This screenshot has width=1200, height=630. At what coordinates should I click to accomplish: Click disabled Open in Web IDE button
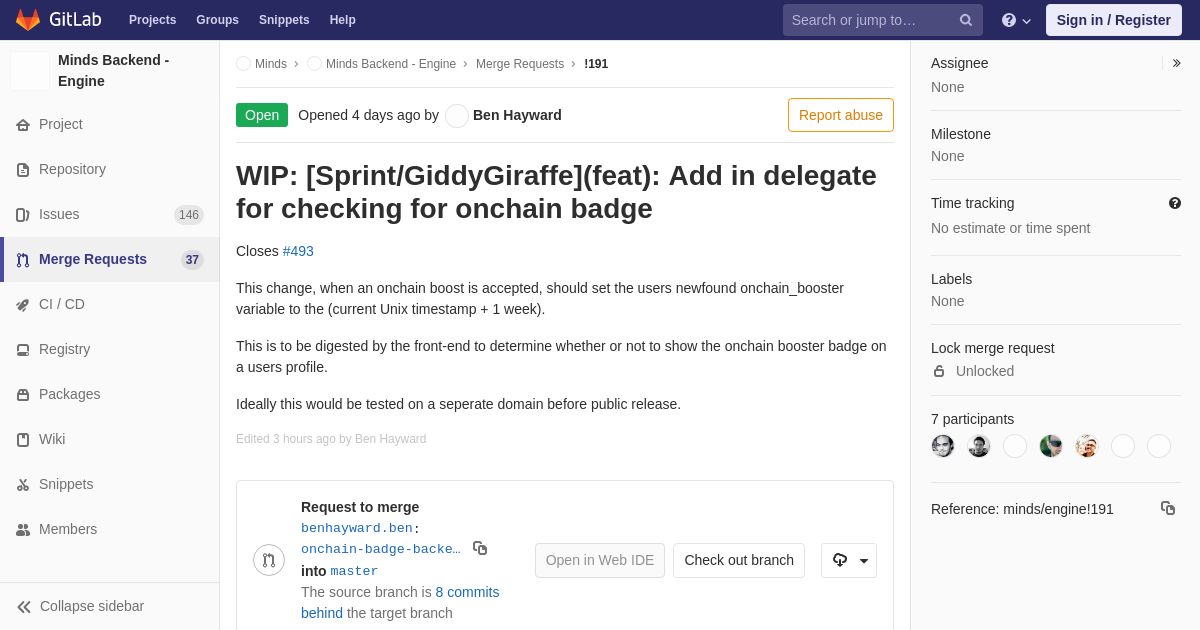pos(600,560)
